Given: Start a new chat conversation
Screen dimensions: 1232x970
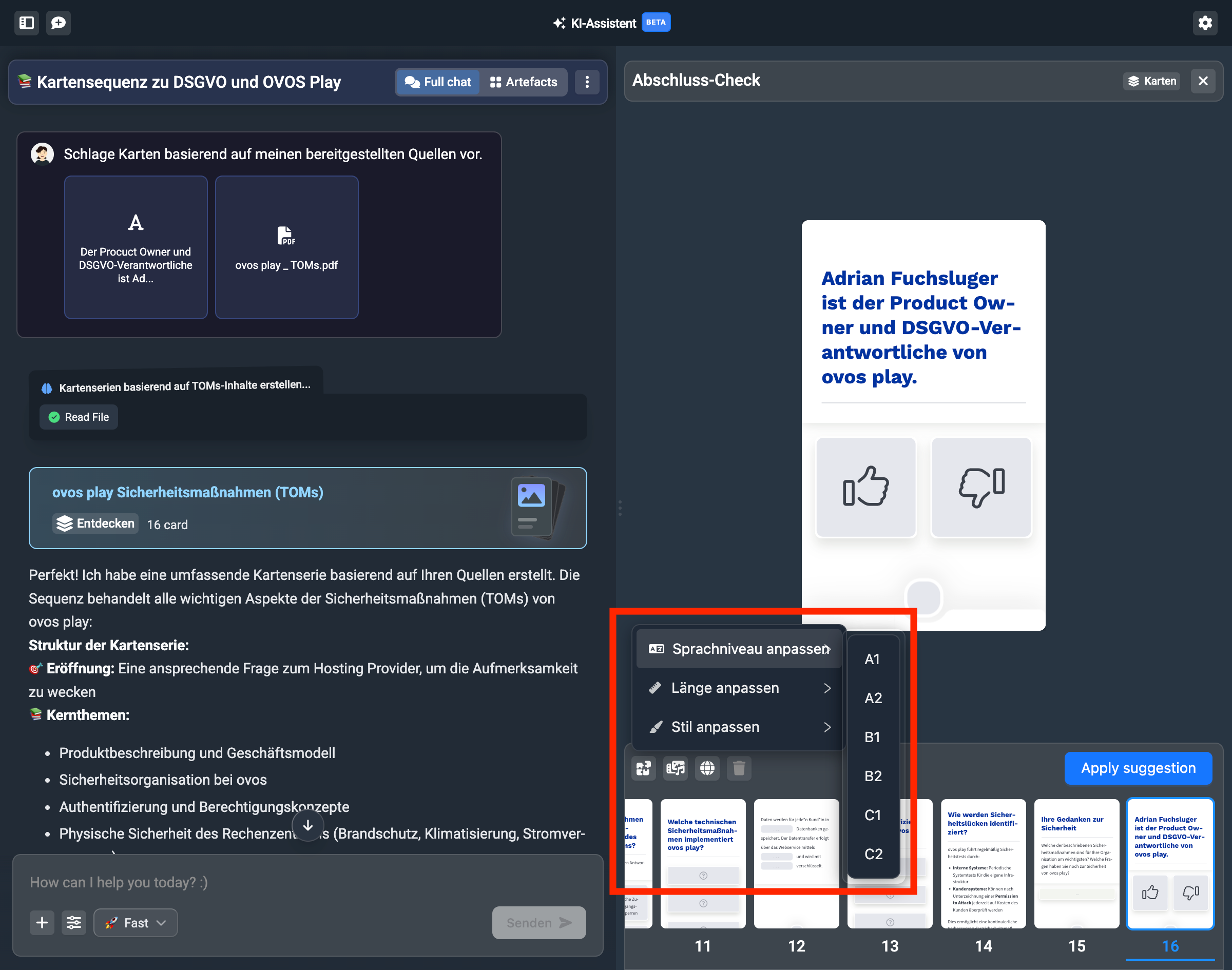Looking at the screenshot, I should [58, 23].
